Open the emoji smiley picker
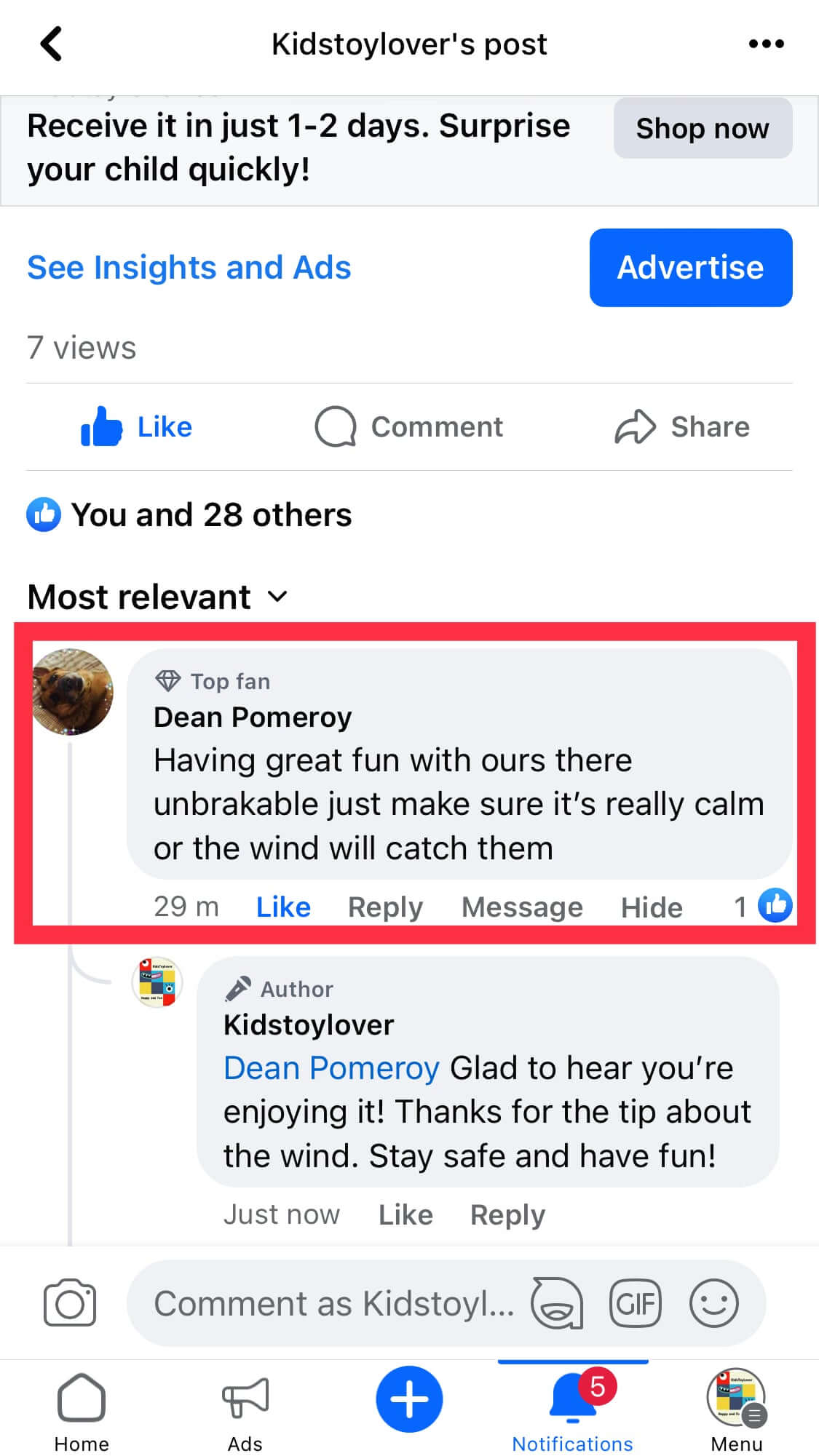819x1456 pixels. tap(713, 1303)
